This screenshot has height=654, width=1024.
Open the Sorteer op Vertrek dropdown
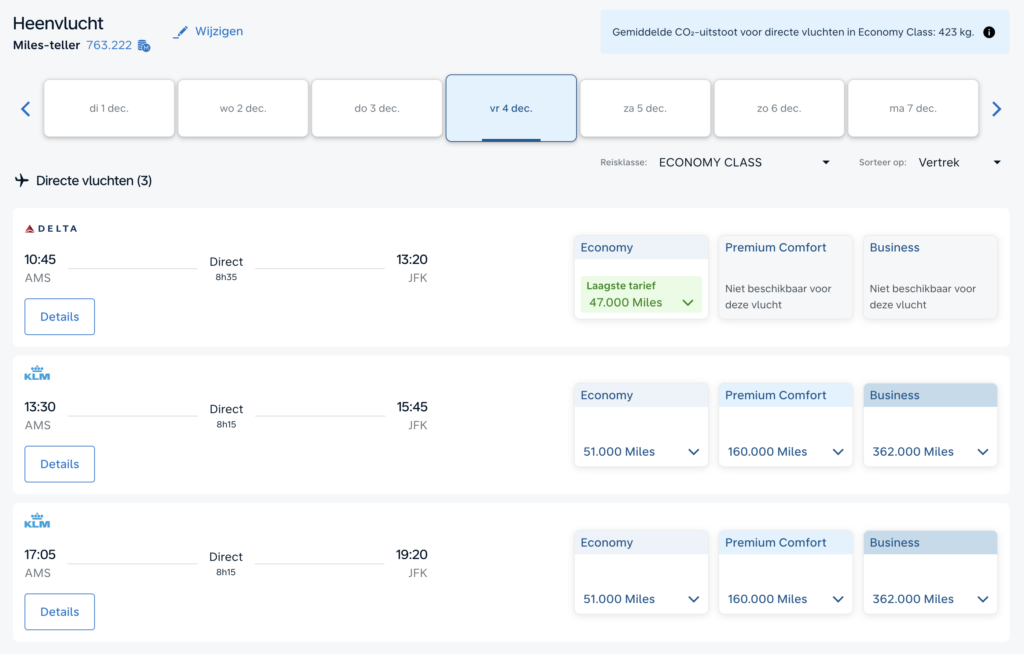point(959,162)
